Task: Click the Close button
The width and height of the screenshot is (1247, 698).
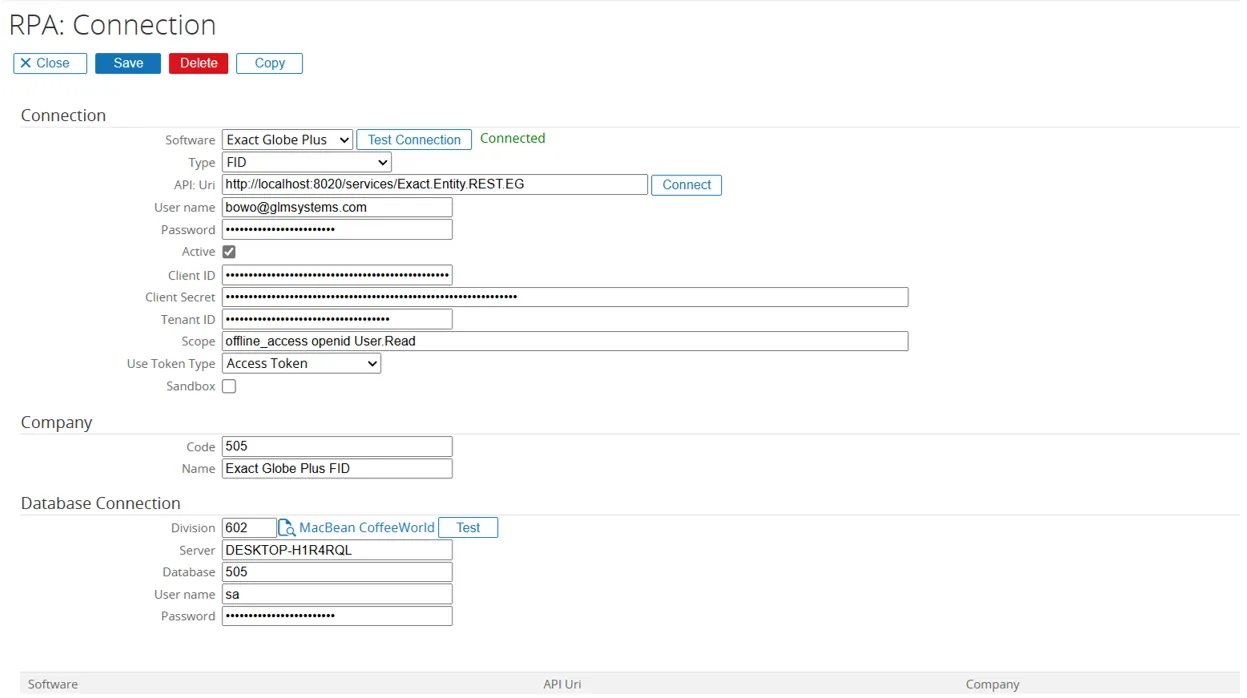Action: [x=50, y=63]
